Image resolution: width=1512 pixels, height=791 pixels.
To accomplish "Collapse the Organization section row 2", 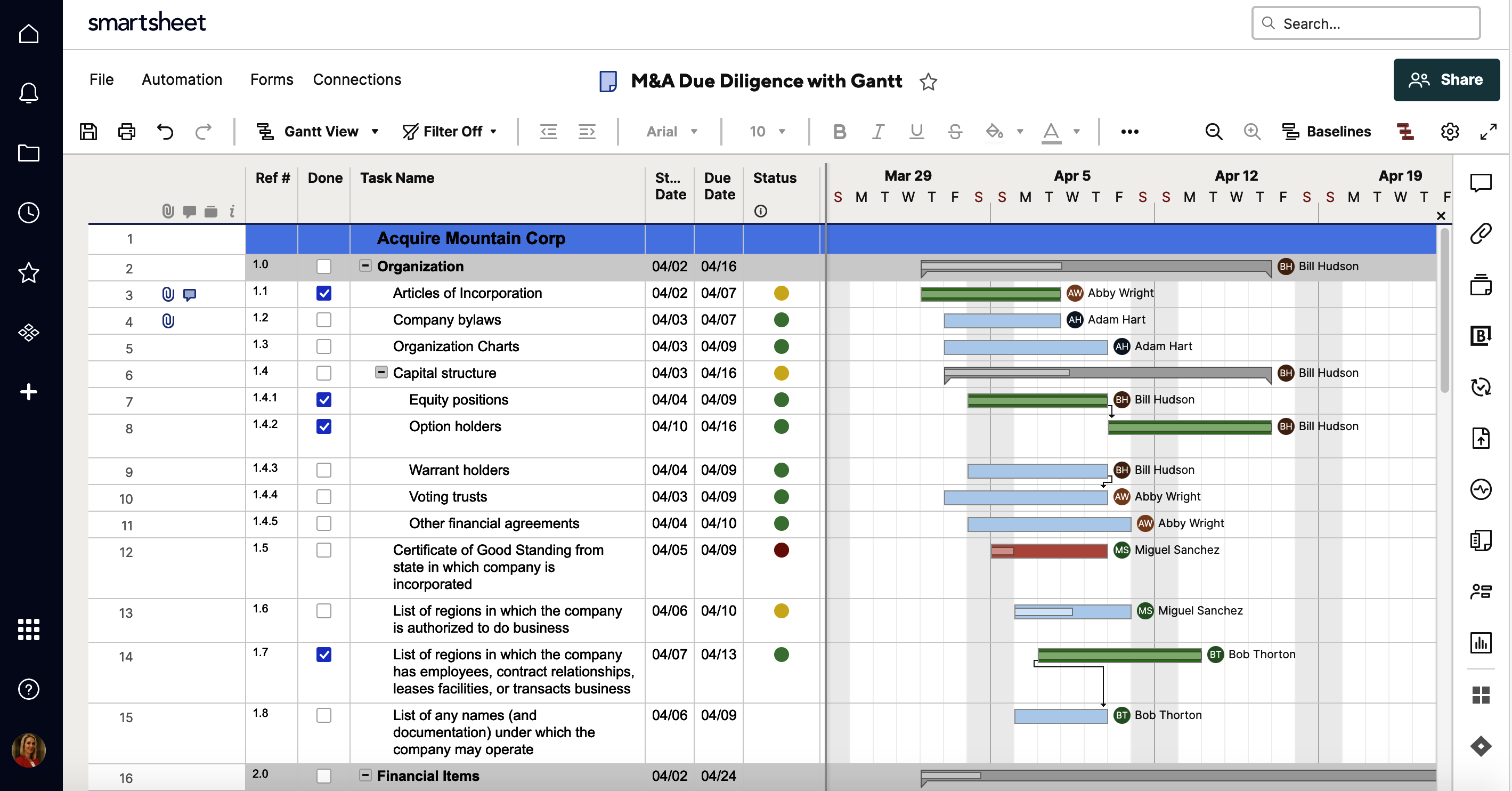I will pyautogui.click(x=365, y=266).
